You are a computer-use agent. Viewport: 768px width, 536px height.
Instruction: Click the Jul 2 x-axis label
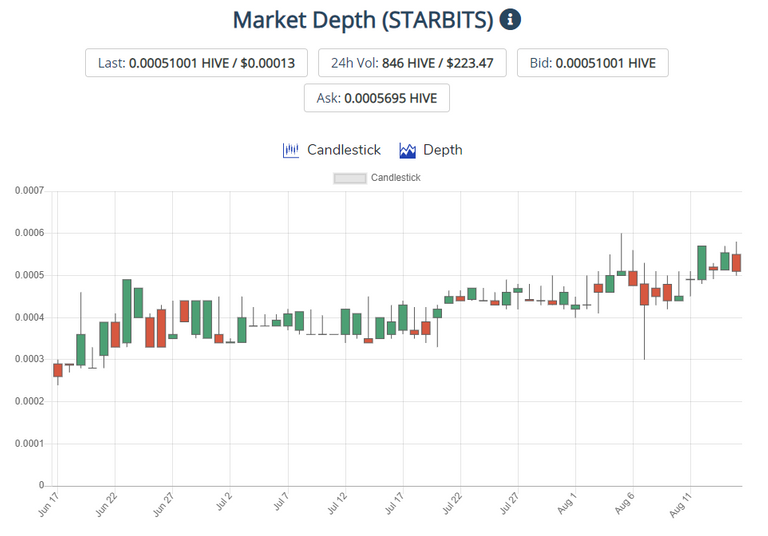click(224, 502)
